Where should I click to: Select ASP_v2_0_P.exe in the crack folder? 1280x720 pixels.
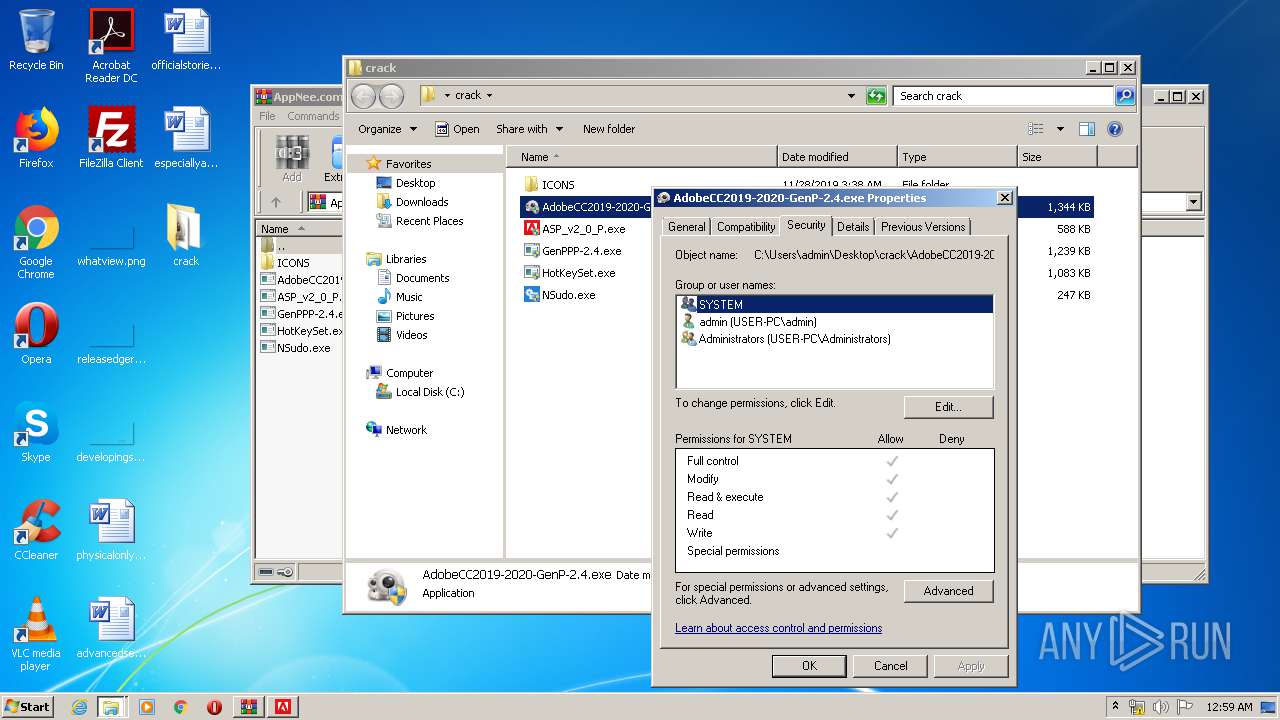tap(574, 229)
